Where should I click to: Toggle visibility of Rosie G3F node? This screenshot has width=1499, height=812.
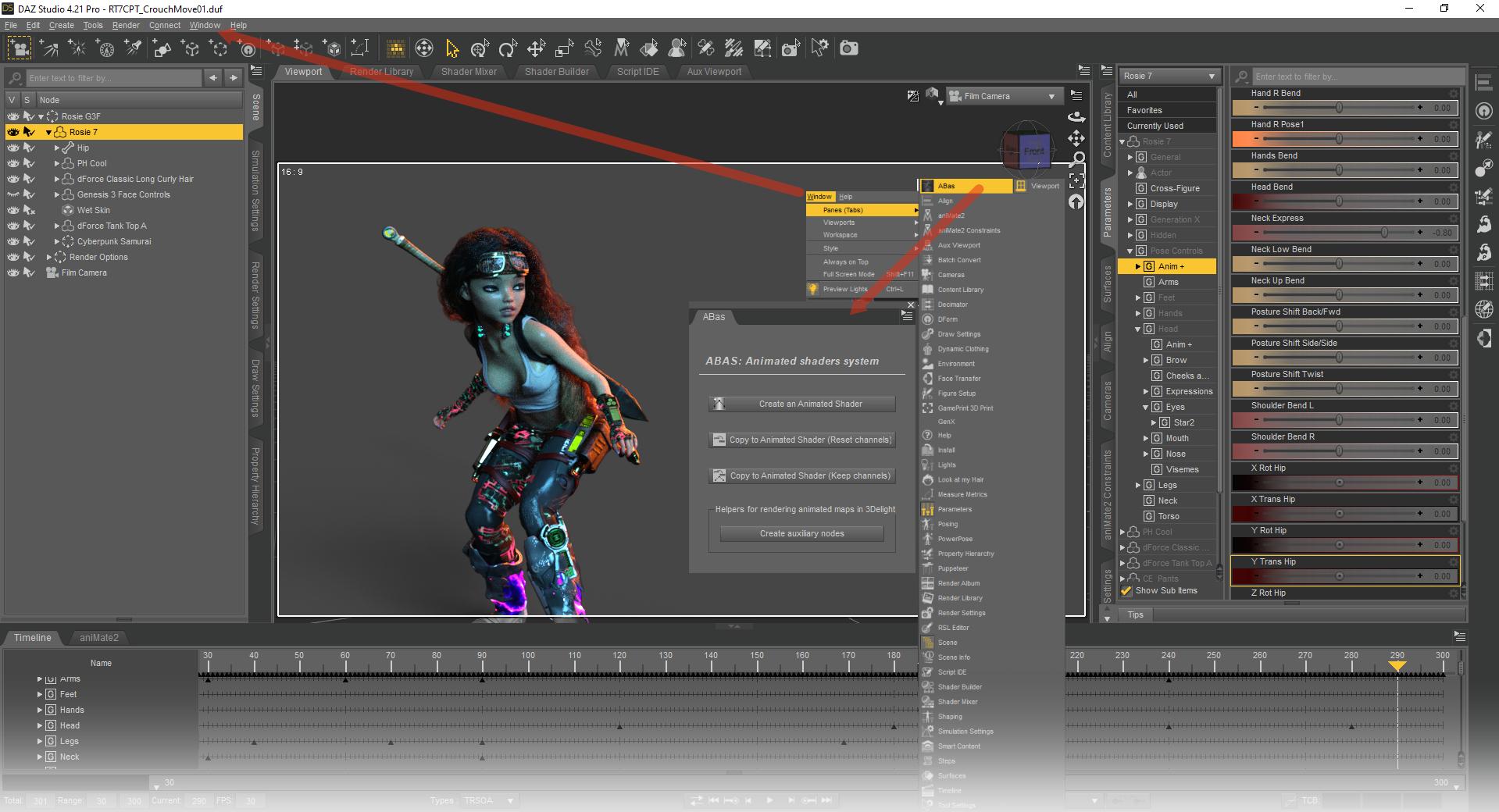point(13,116)
